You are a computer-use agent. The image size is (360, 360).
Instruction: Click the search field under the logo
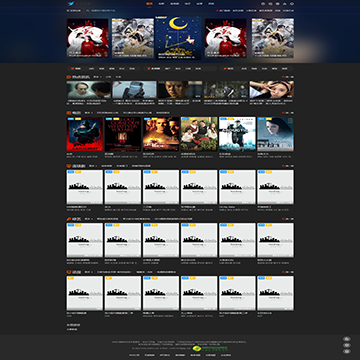pos(101,10)
